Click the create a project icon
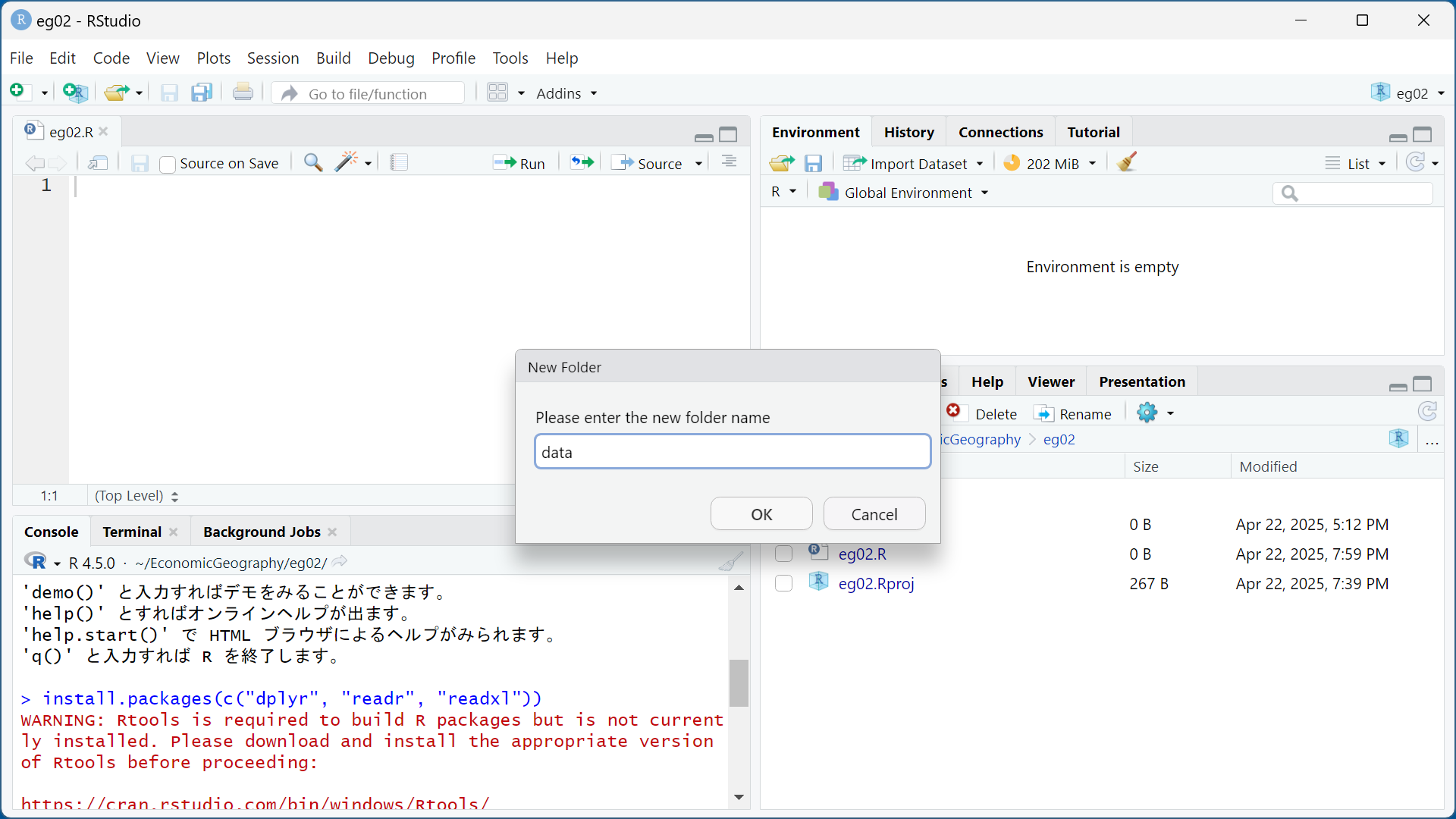This screenshot has height=819, width=1456. 75,93
